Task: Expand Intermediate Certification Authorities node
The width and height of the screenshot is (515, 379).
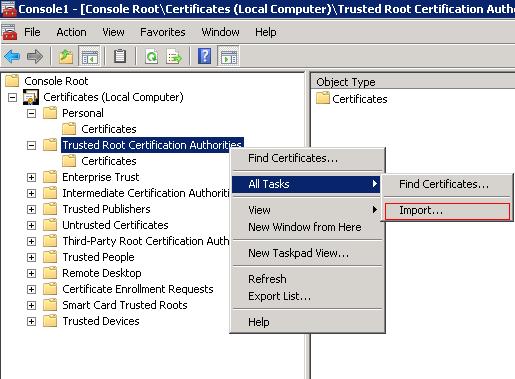Action: pyautogui.click(x=31, y=193)
